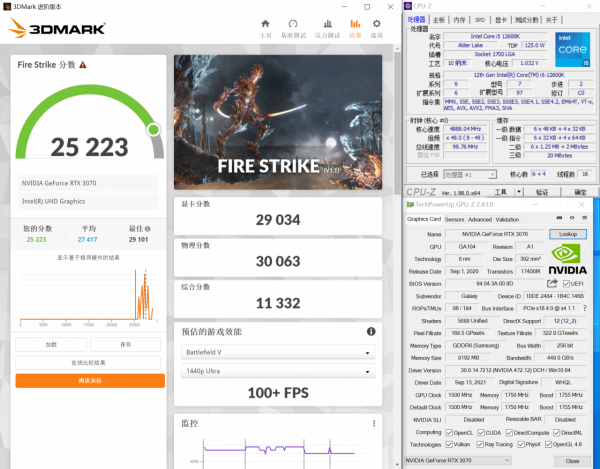The height and width of the screenshot is (469, 600).
Task: Click the green score gauge knob
Action: 154,130
